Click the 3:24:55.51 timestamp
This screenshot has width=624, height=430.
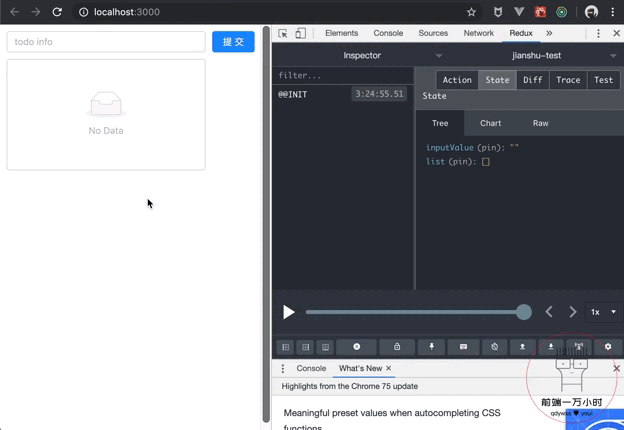tap(379, 94)
